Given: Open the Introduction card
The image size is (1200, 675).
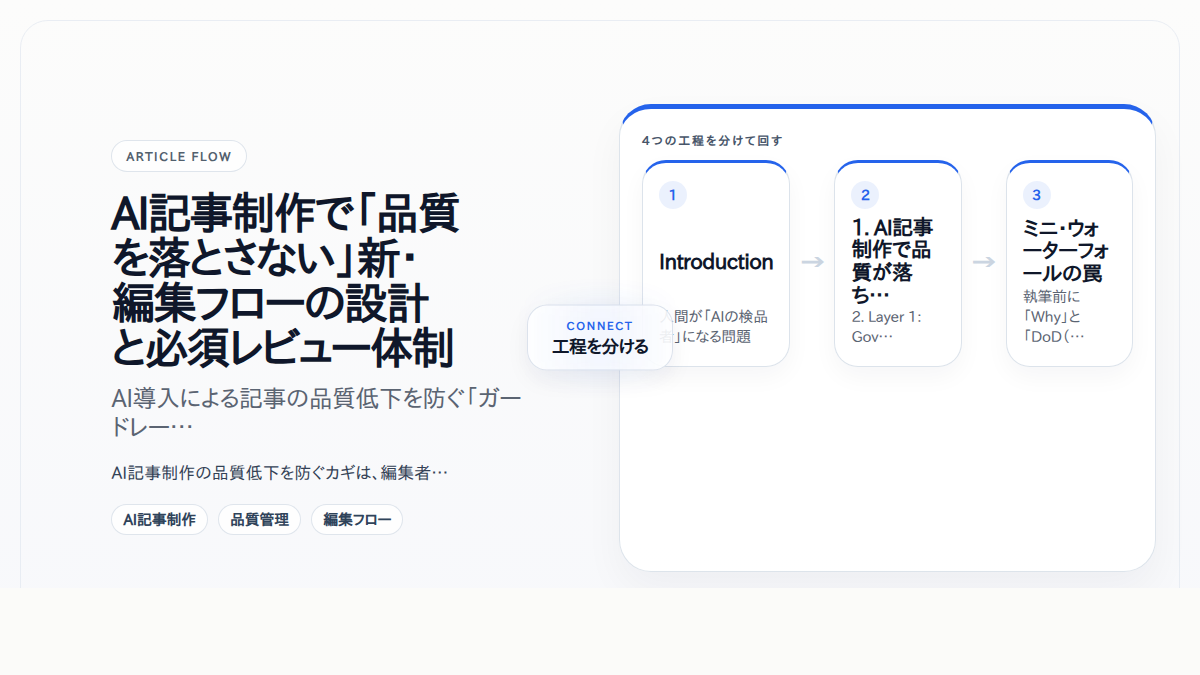Looking at the screenshot, I should pyautogui.click(x=716, y=262).
